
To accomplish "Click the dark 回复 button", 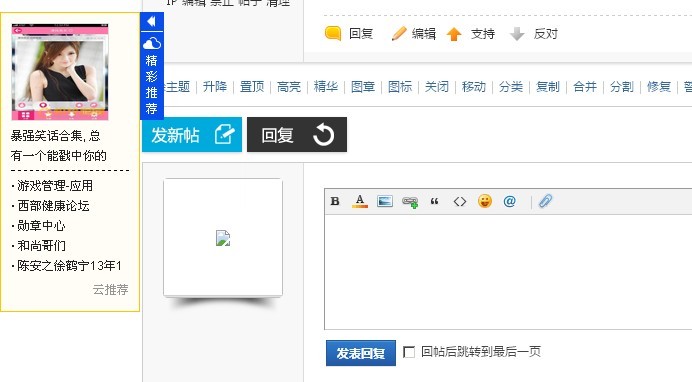I will point(297,135).
